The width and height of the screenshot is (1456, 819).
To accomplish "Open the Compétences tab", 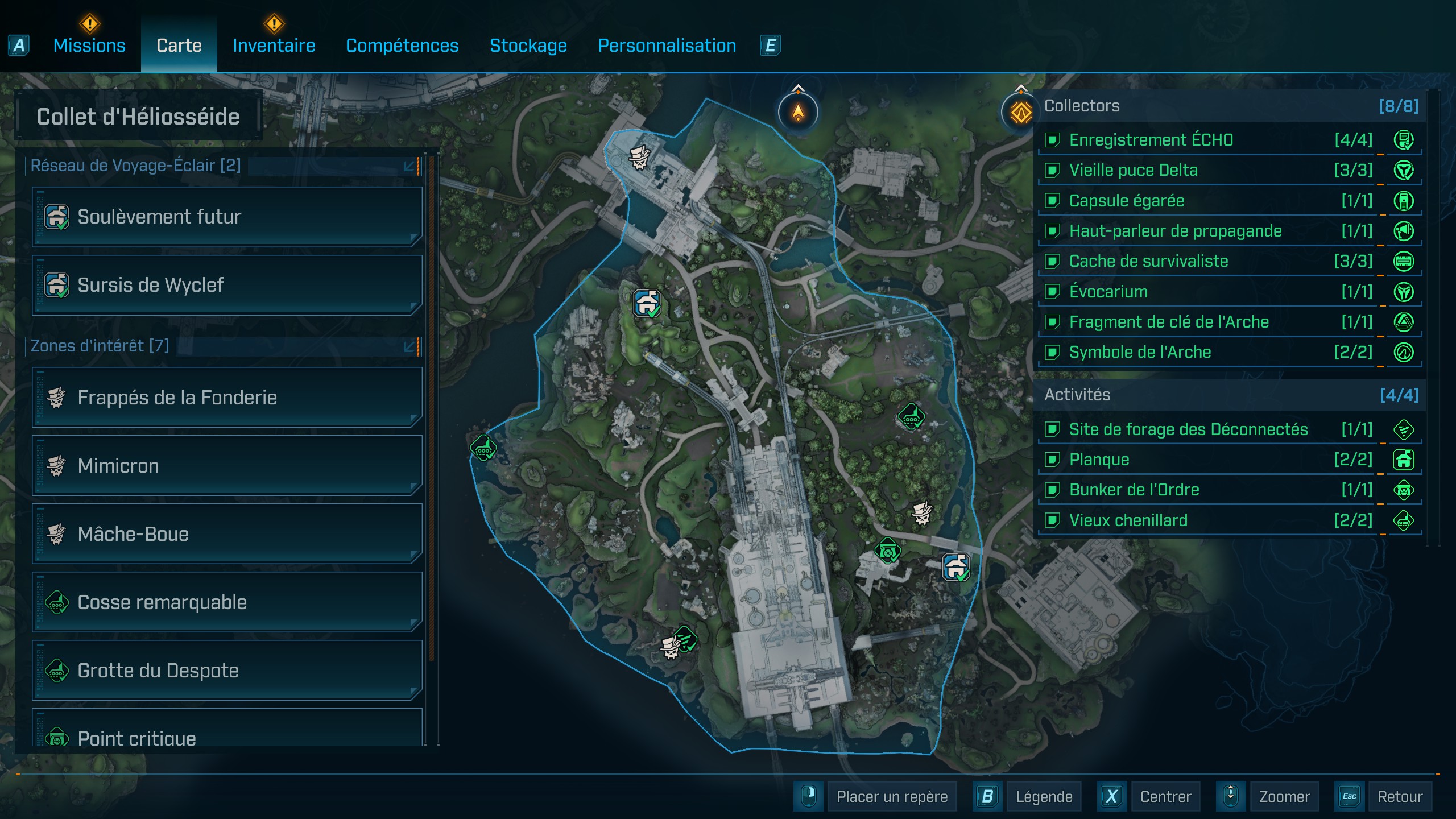I will click(402, 45).
